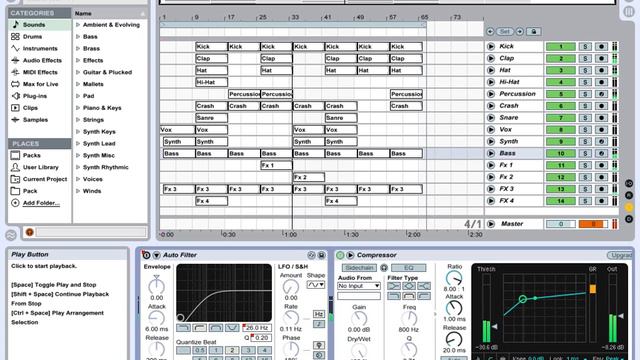Viewport: 640px width, 360px height.
Task: Adjust the Compressor Ratio knob
Action: pyautogui.click(x=454, y=279)
